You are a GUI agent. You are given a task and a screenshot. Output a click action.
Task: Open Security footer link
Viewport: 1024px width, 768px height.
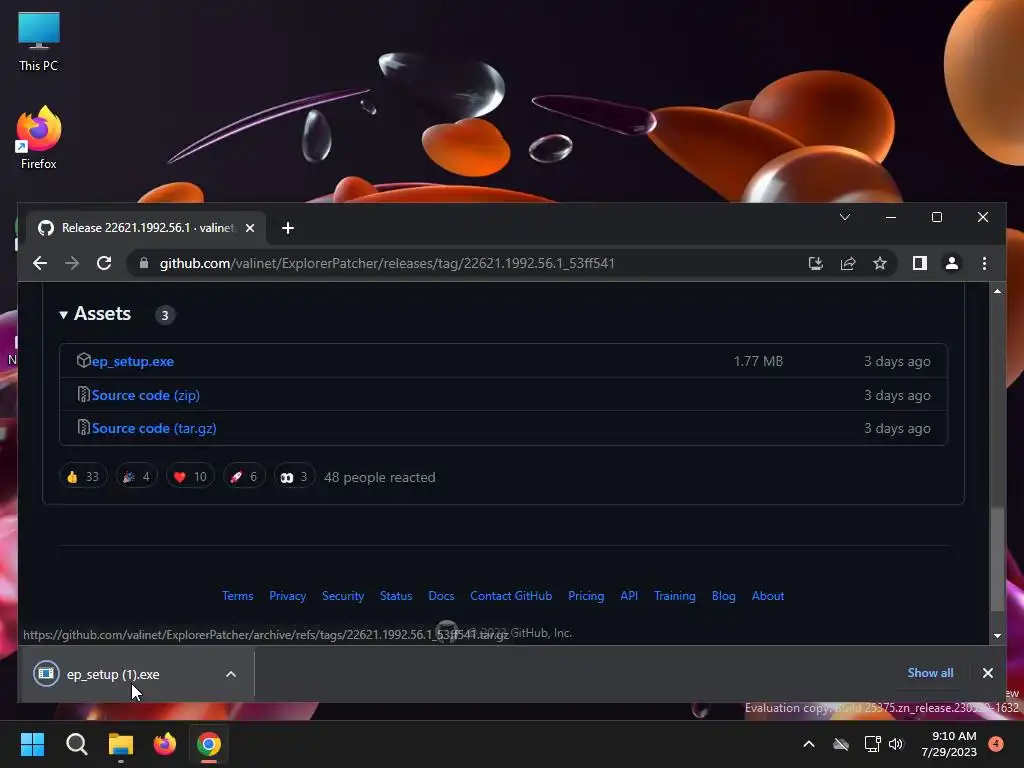(x=343, y=596)
